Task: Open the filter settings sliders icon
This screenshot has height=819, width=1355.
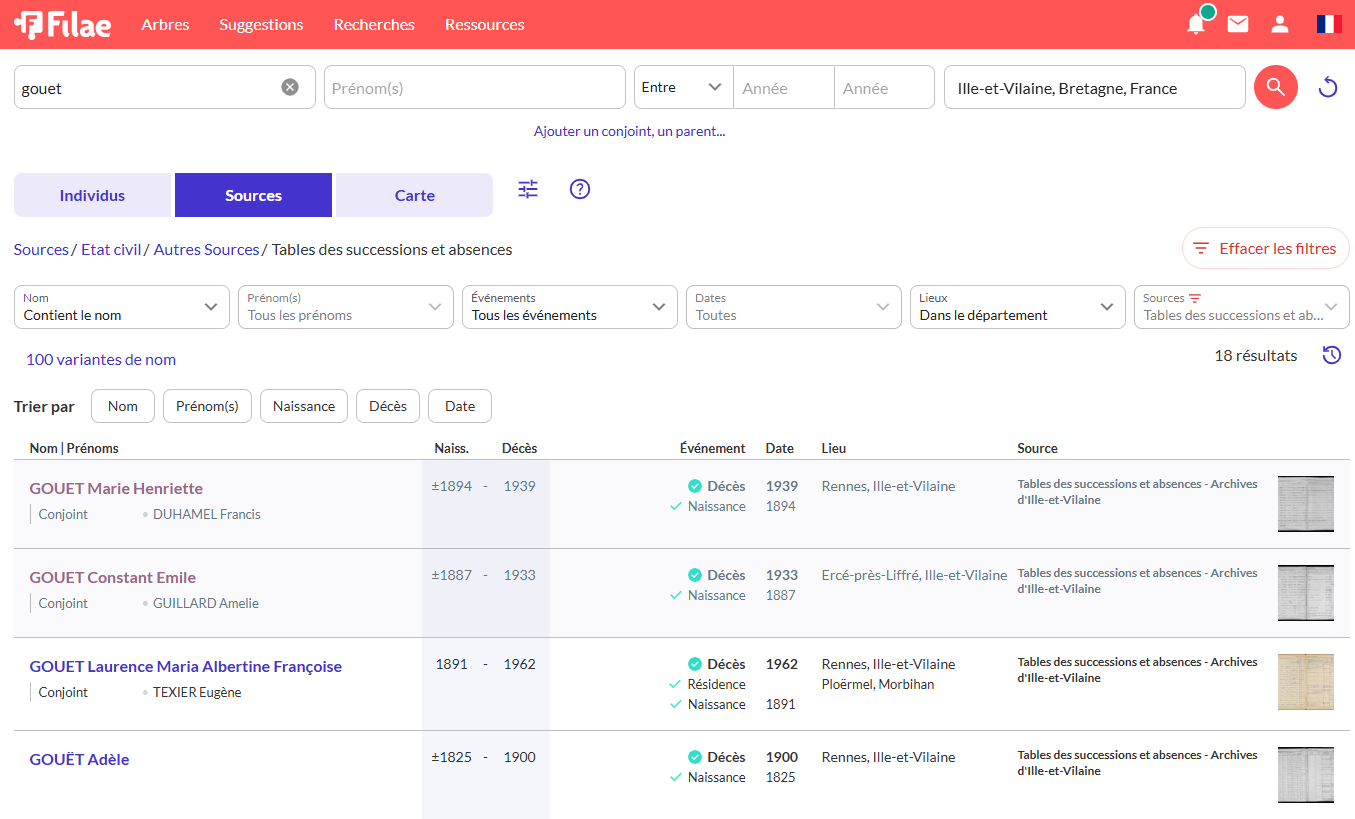Action: (528, 189)
